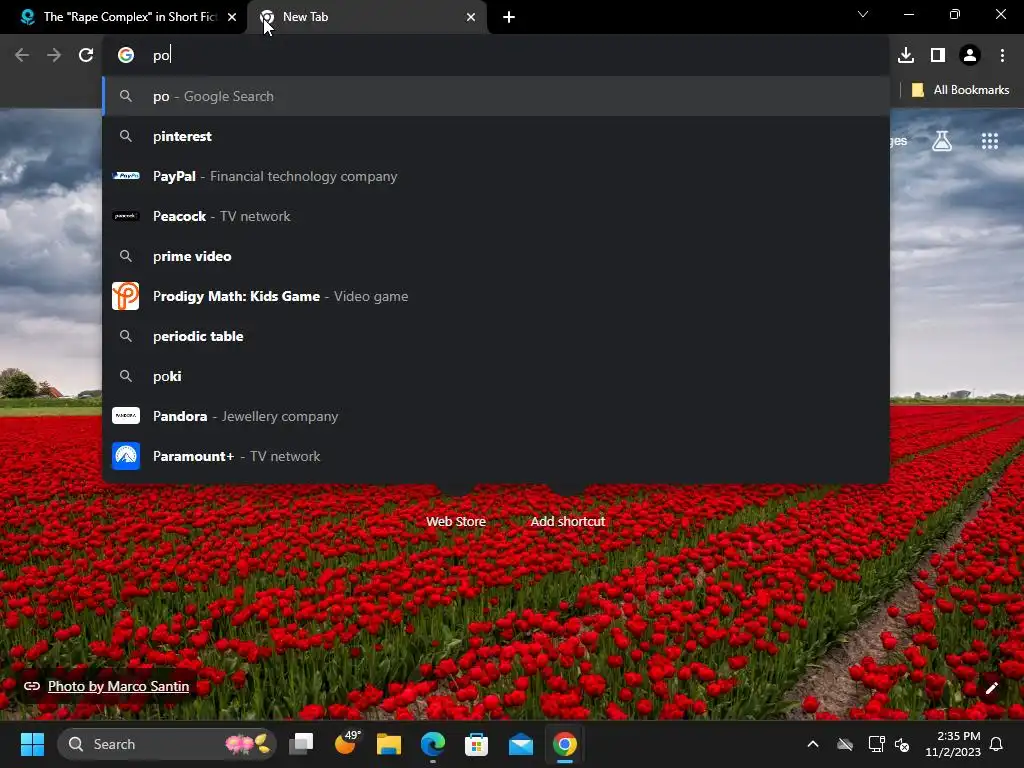Show hidden system tray icons
The image size is (1024, 768).
(813, 744)
